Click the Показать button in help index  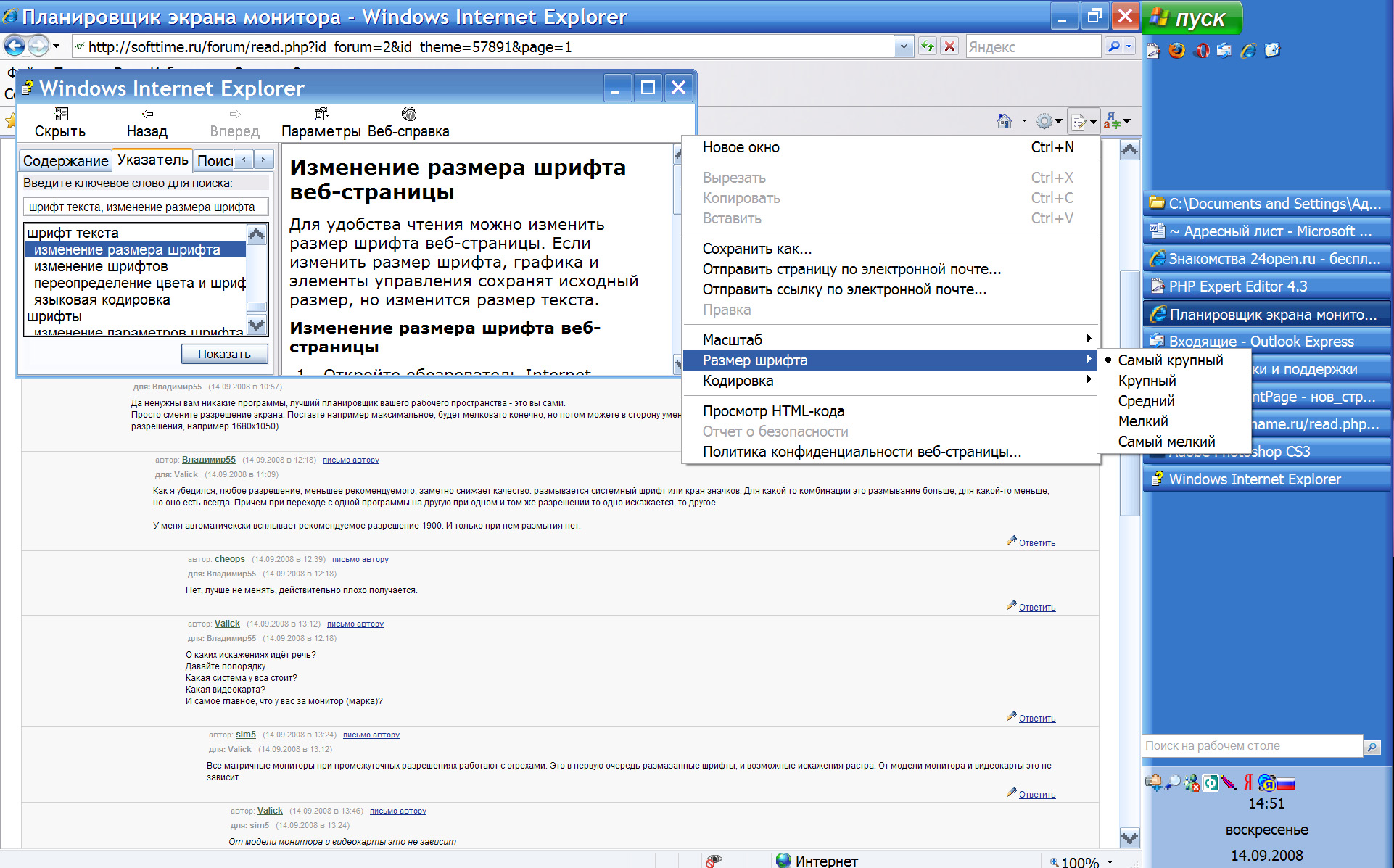tap(225, 354)
